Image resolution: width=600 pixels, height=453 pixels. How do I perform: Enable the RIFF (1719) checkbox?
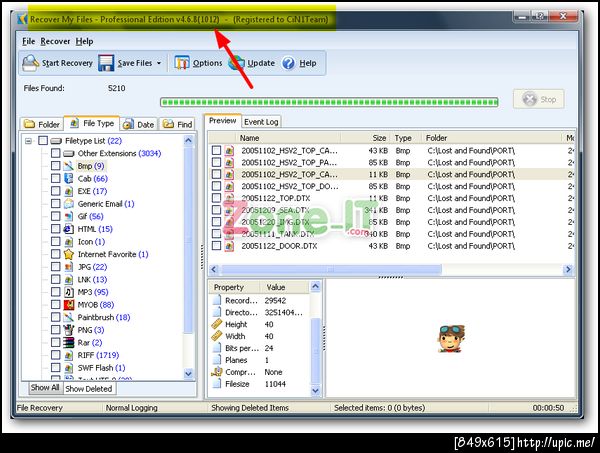(x=55, y=355)
